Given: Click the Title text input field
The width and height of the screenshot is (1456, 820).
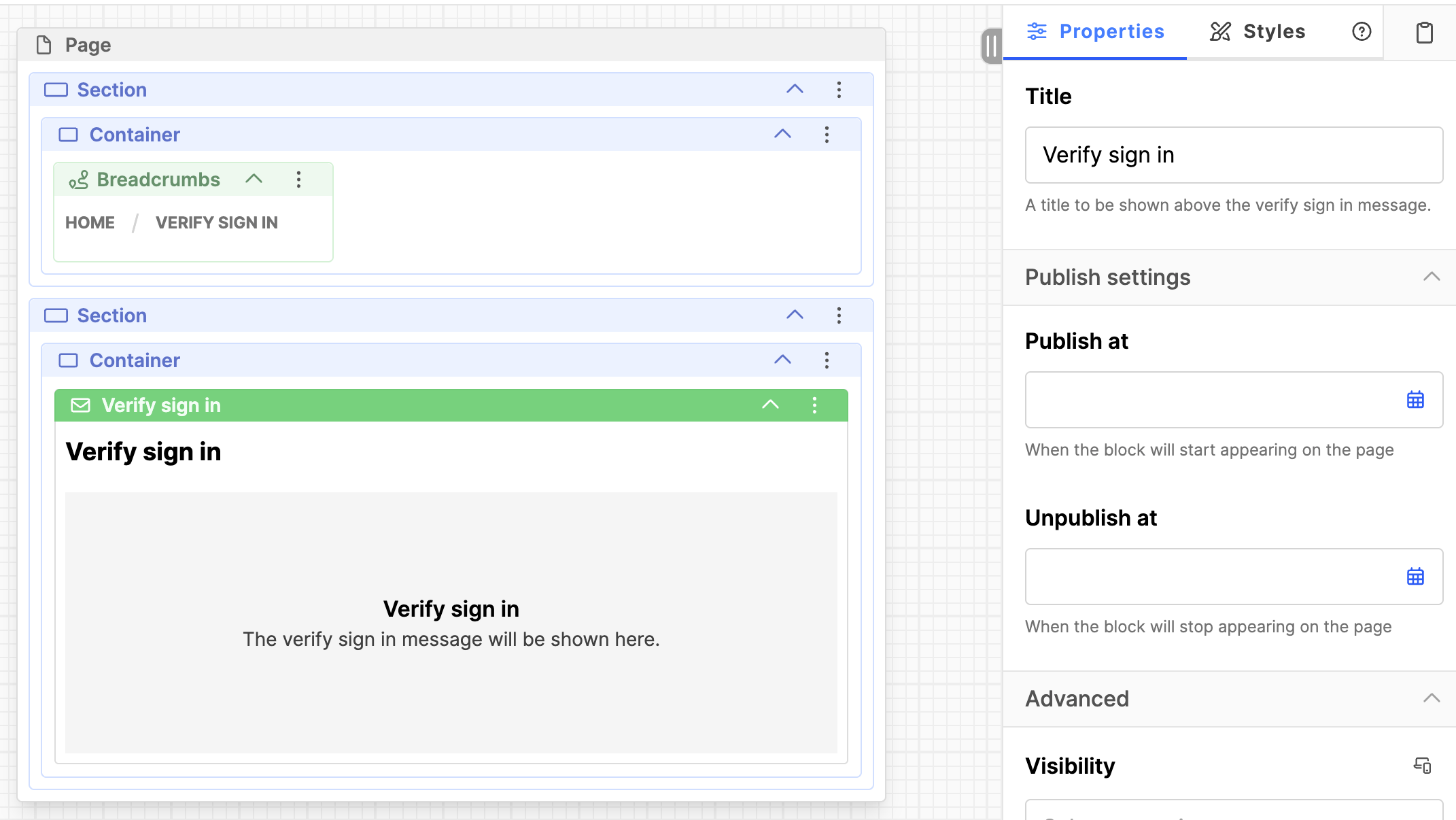Looking at the screenshot, I should click(x=1233, y=155).
